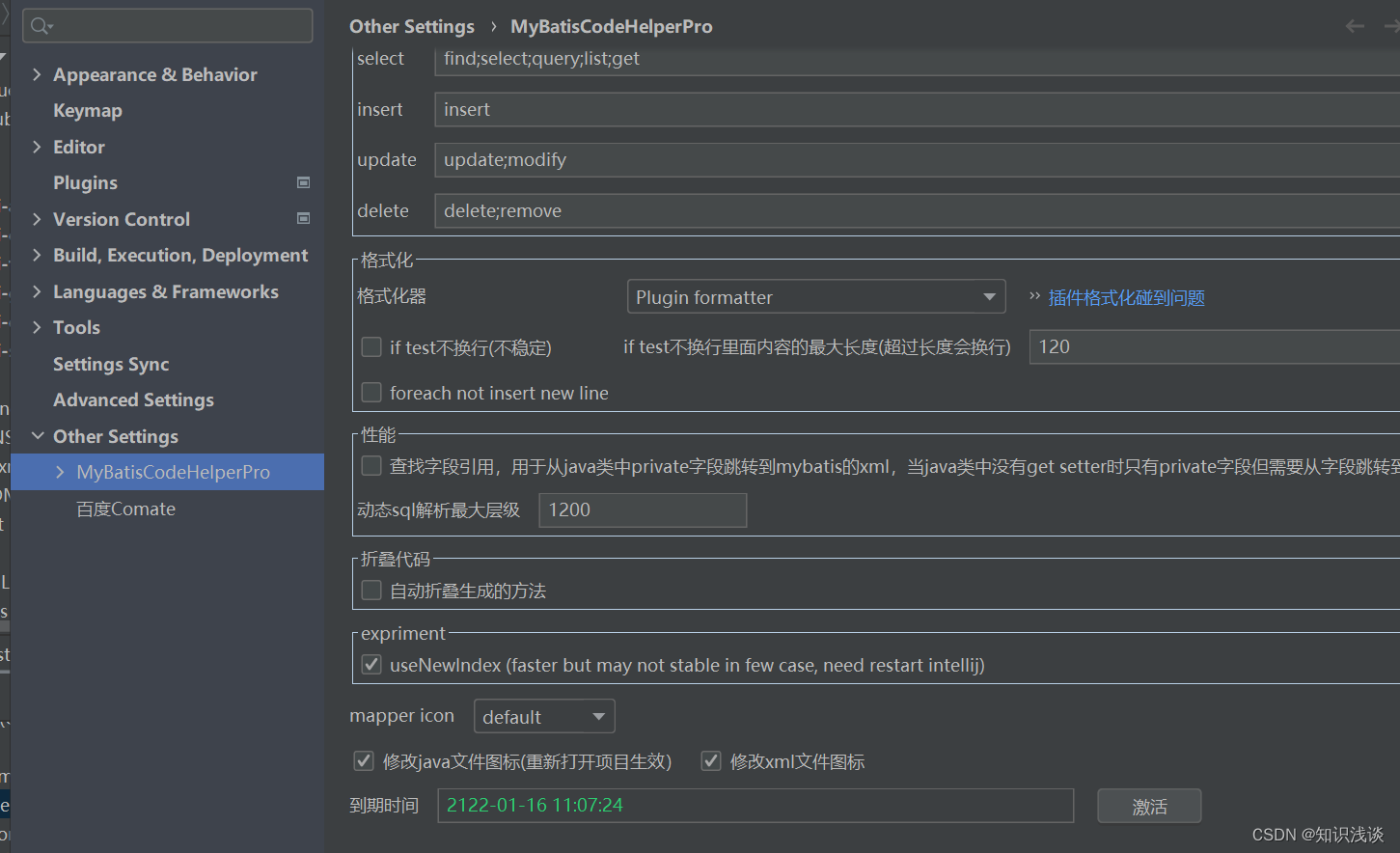Expand the Appearance & Behavior node

click(37, 74)
